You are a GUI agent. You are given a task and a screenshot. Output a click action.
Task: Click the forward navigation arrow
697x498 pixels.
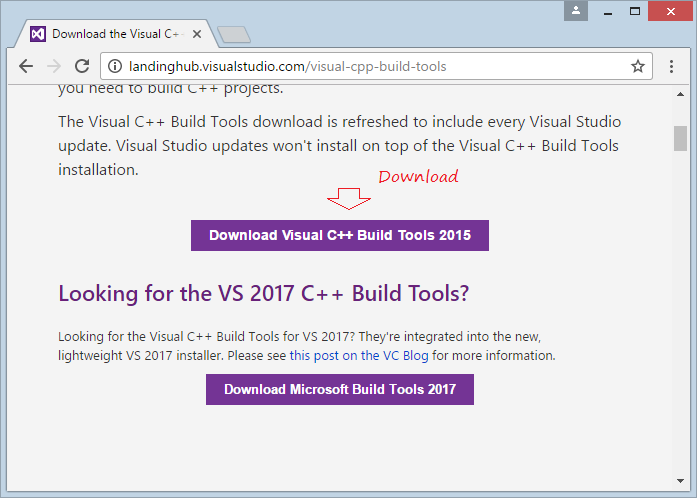pos(54,66)
